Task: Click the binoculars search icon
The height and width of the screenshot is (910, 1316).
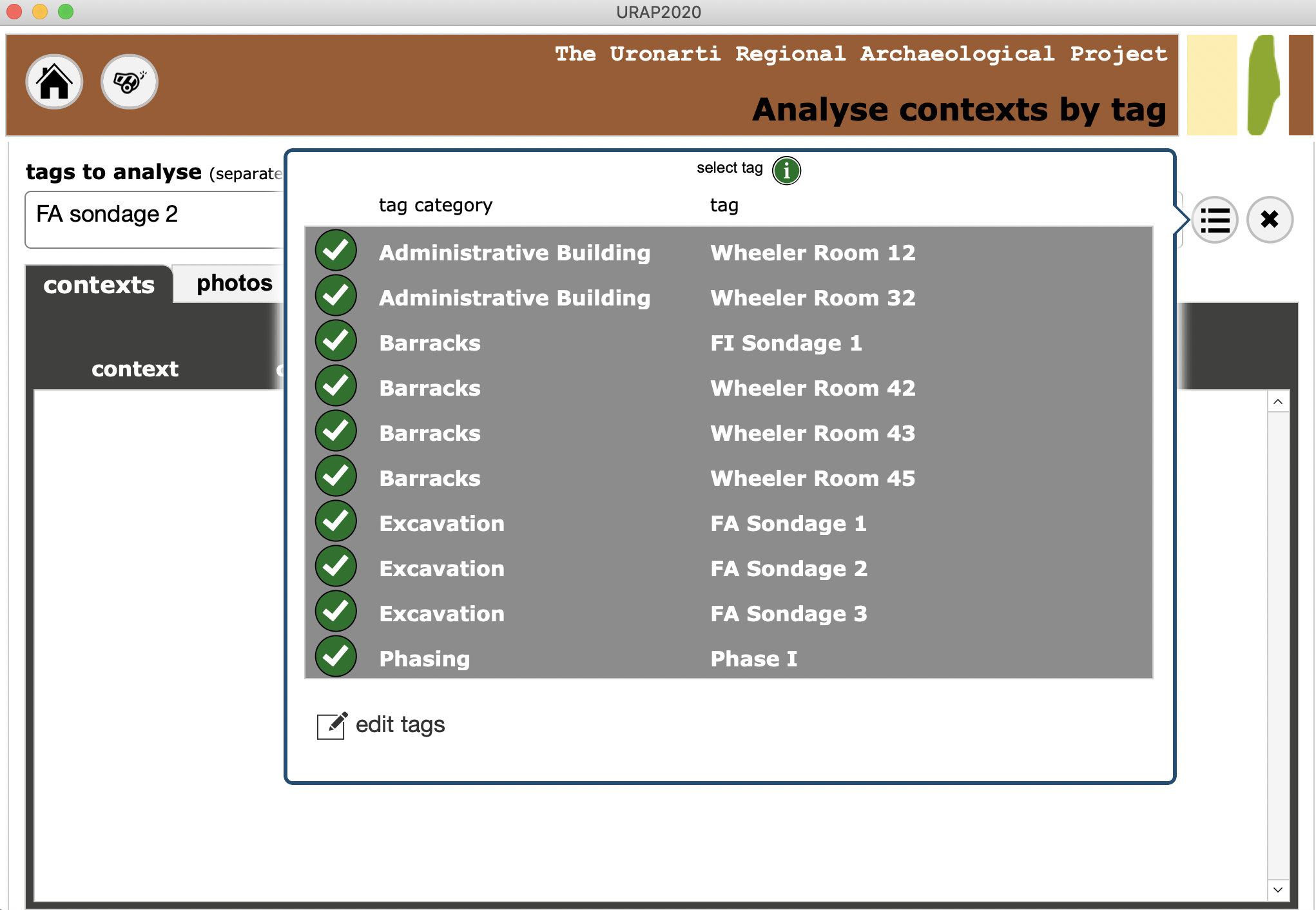Action: click(x=130, y=82)
